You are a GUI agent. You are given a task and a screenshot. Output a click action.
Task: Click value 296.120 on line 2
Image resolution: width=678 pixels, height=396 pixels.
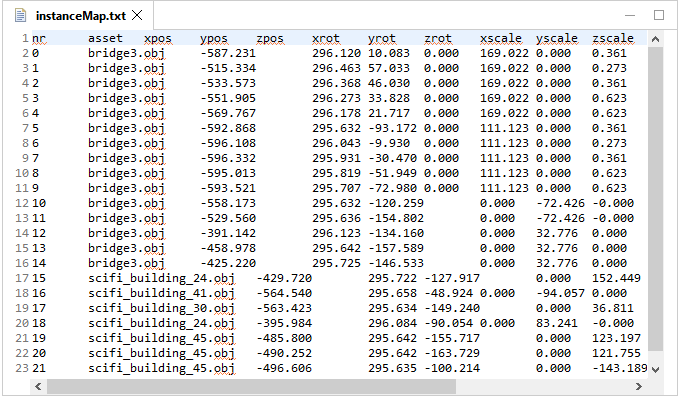coord(336,53)
